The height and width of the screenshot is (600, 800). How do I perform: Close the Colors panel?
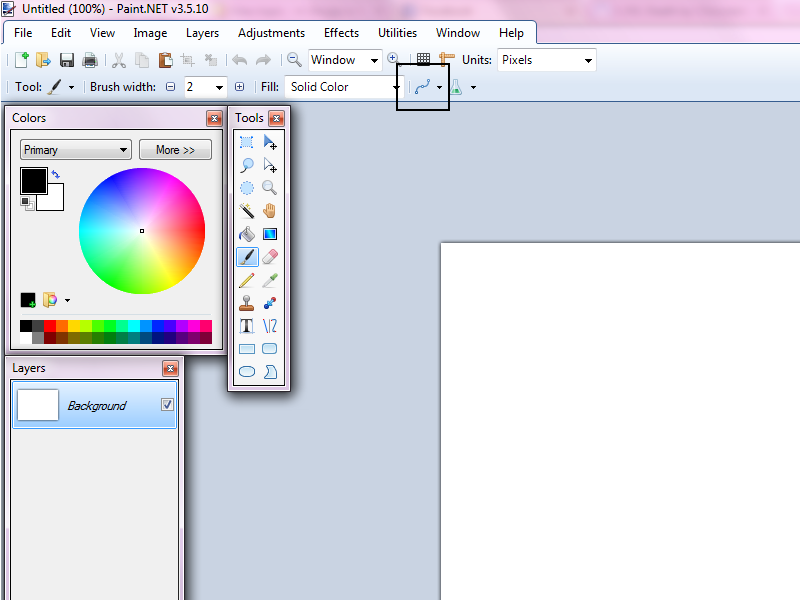[214, 119]
